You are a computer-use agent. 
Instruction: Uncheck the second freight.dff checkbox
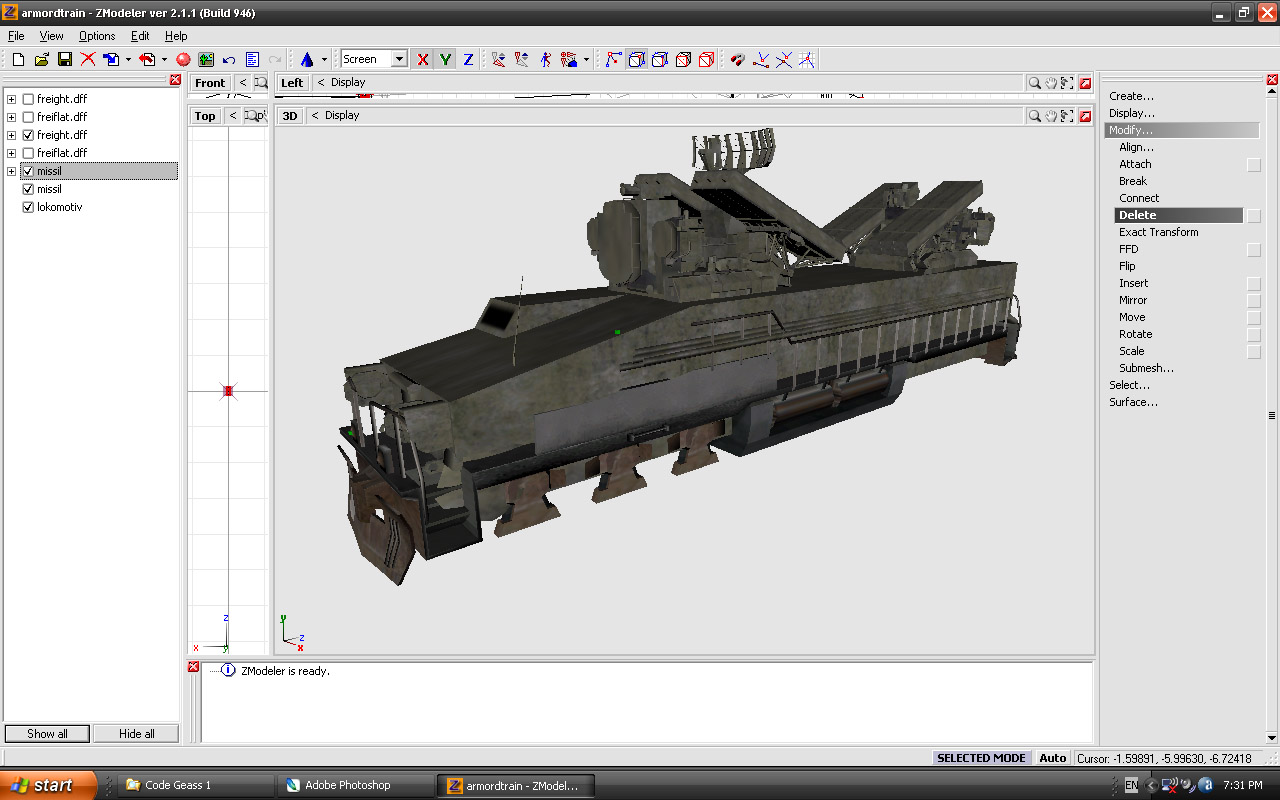28,135
